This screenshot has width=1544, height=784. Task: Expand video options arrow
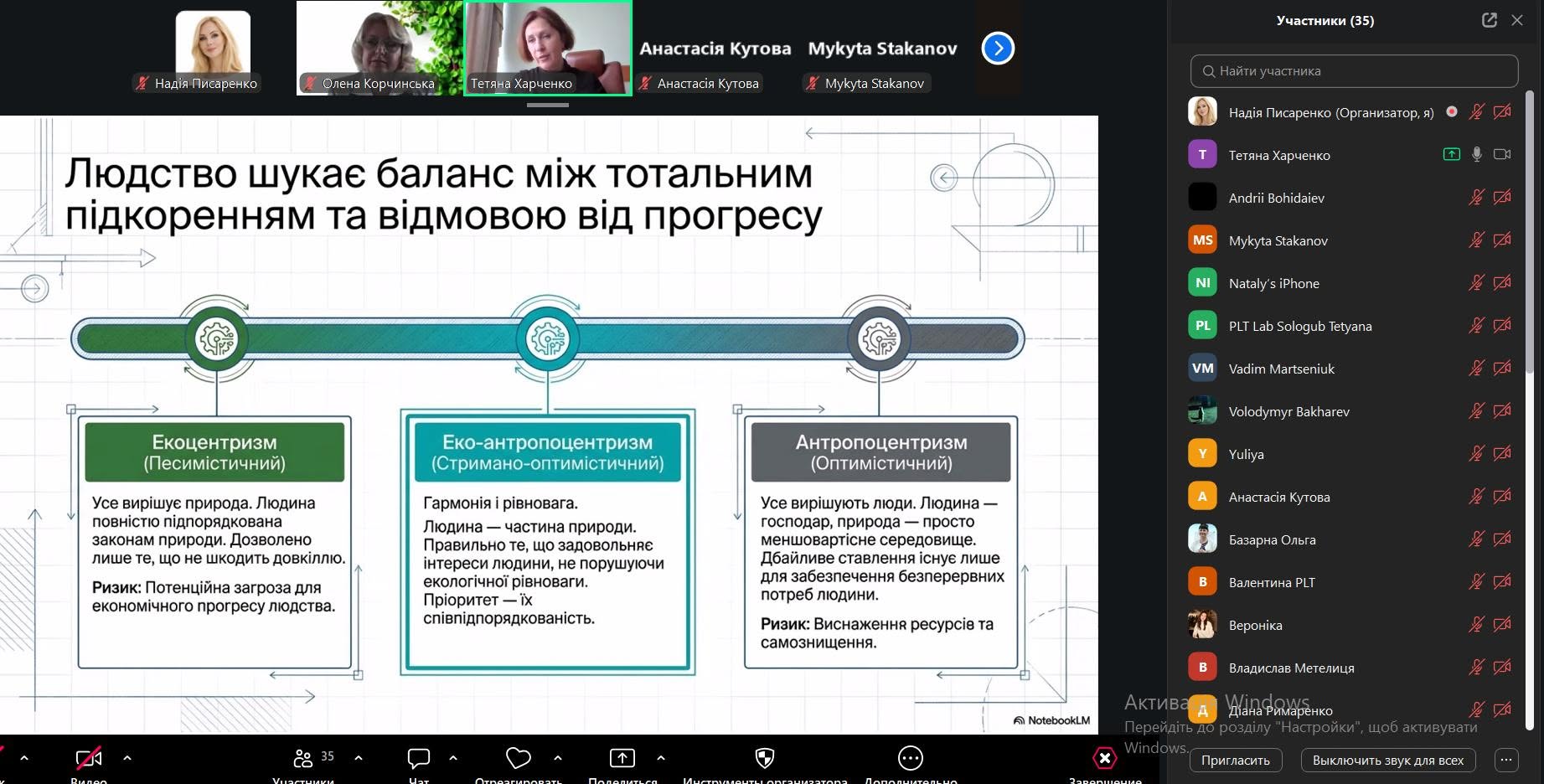point(127,758)
